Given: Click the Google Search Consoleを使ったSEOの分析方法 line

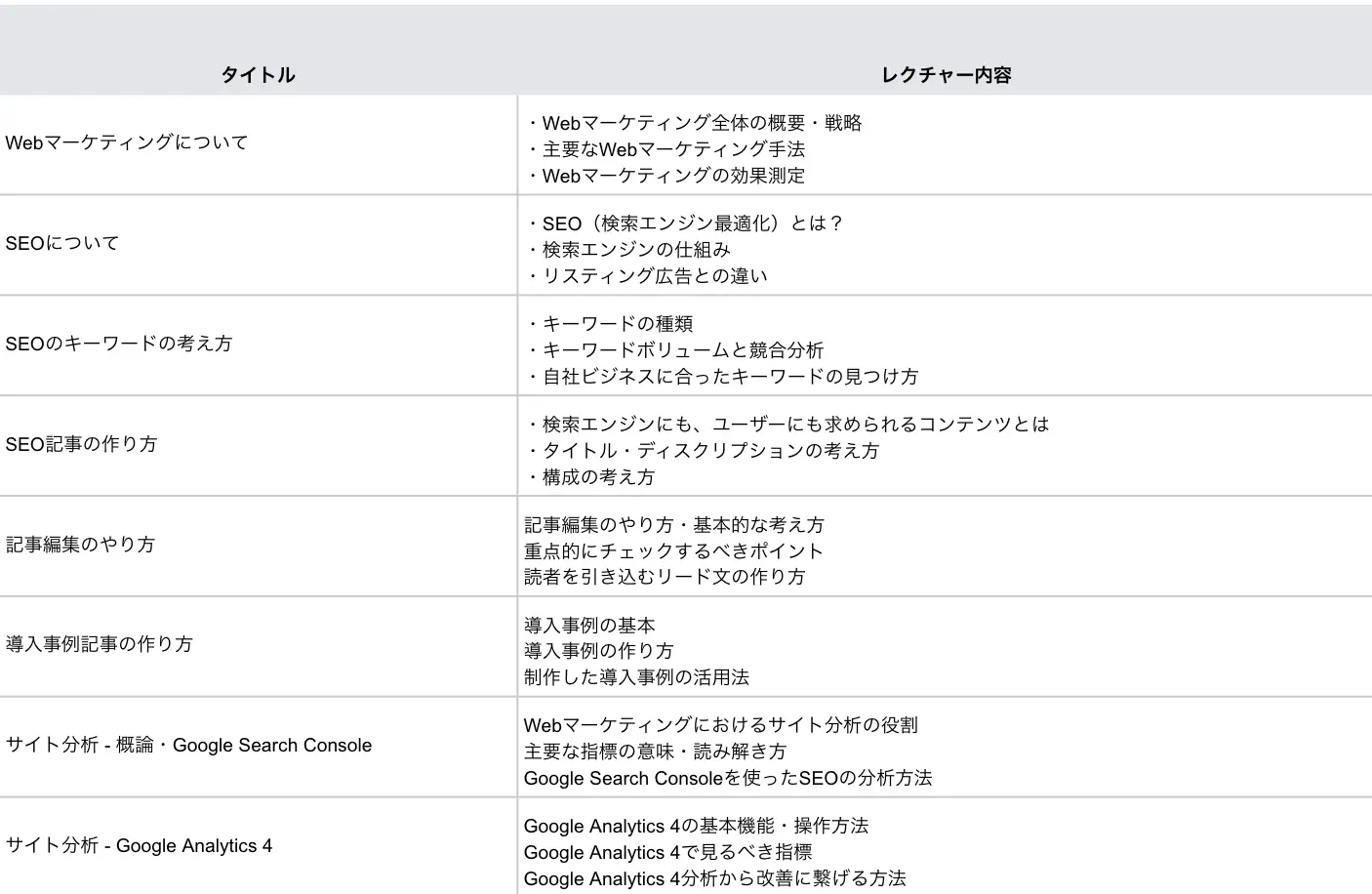Looking at the screenshot, I should tap(728, 778).
